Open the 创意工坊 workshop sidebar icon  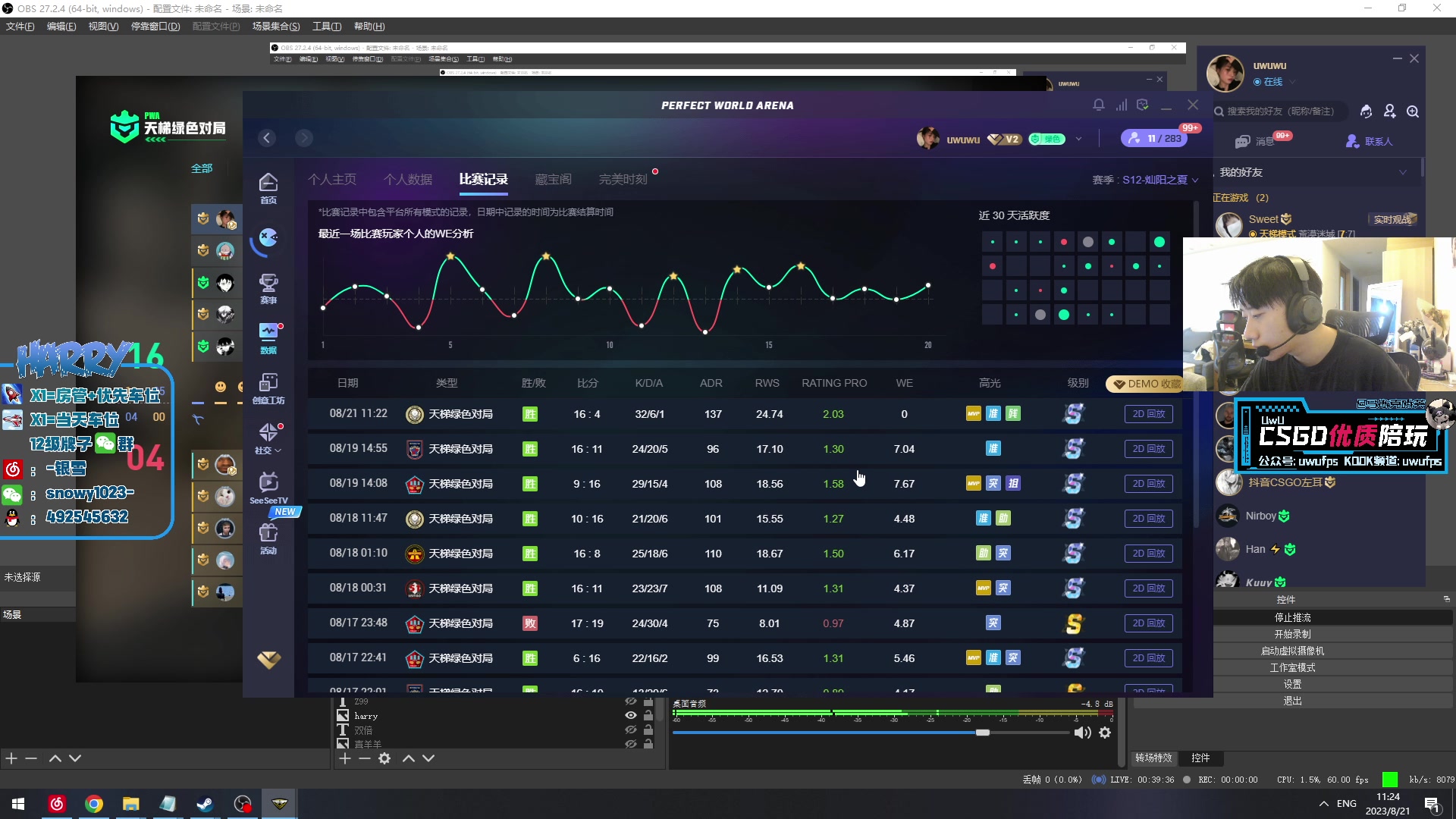click(x=268, y=389)
